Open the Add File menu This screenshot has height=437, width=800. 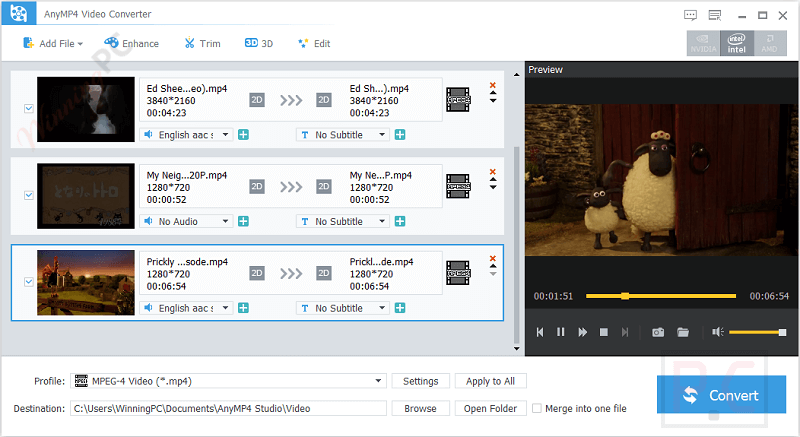(x=53, y=43)
